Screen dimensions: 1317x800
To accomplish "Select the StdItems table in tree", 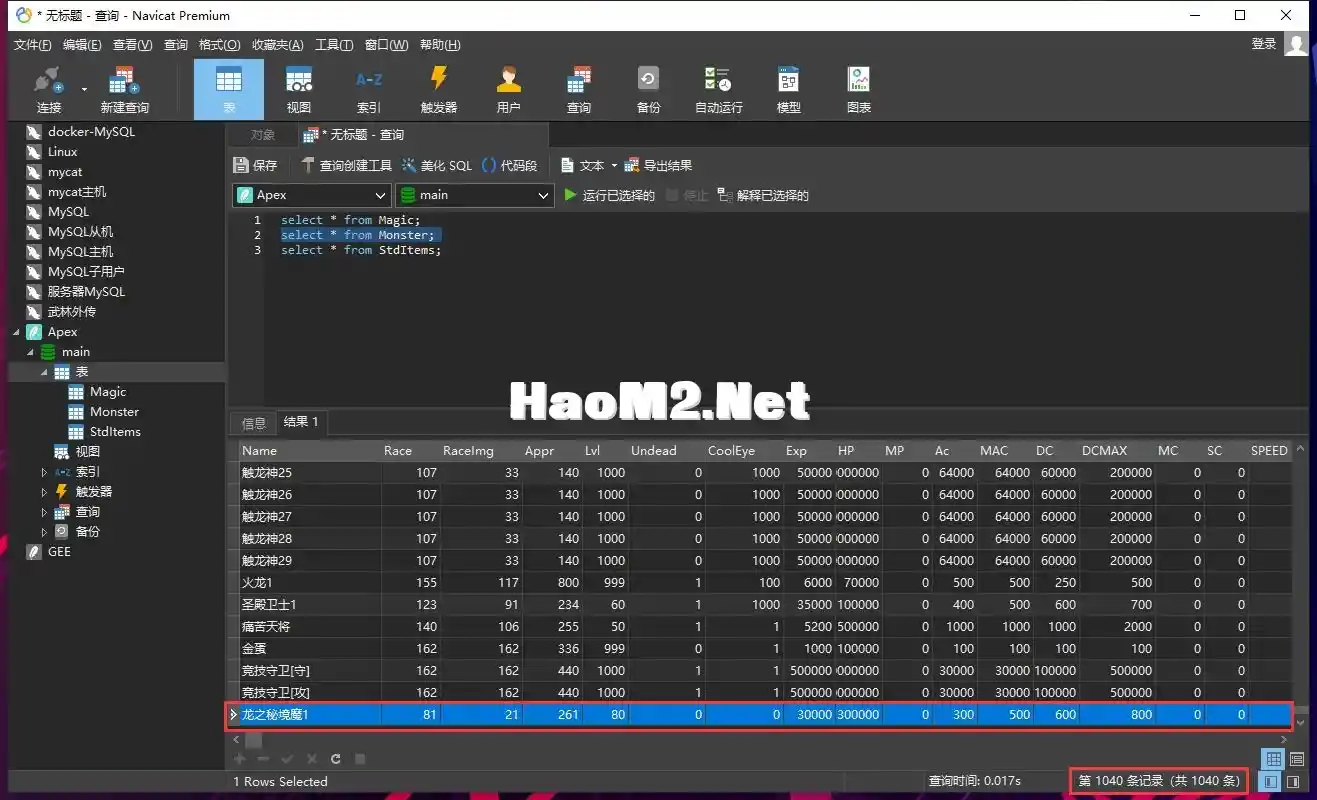I will pyautogui.click(x=115, y=431).
